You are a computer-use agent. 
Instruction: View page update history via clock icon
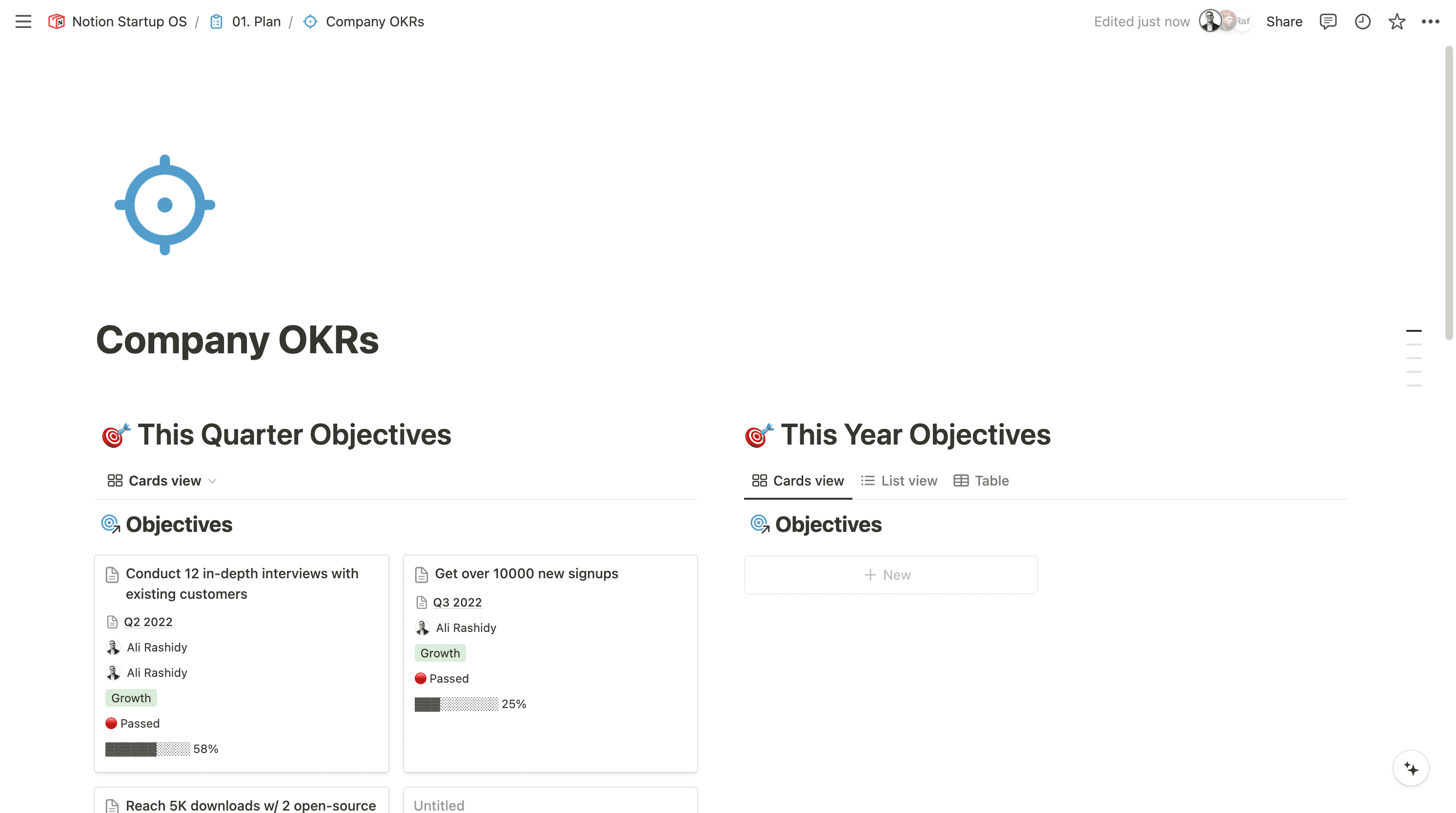pyautogui.click(x=1362, y=21)
